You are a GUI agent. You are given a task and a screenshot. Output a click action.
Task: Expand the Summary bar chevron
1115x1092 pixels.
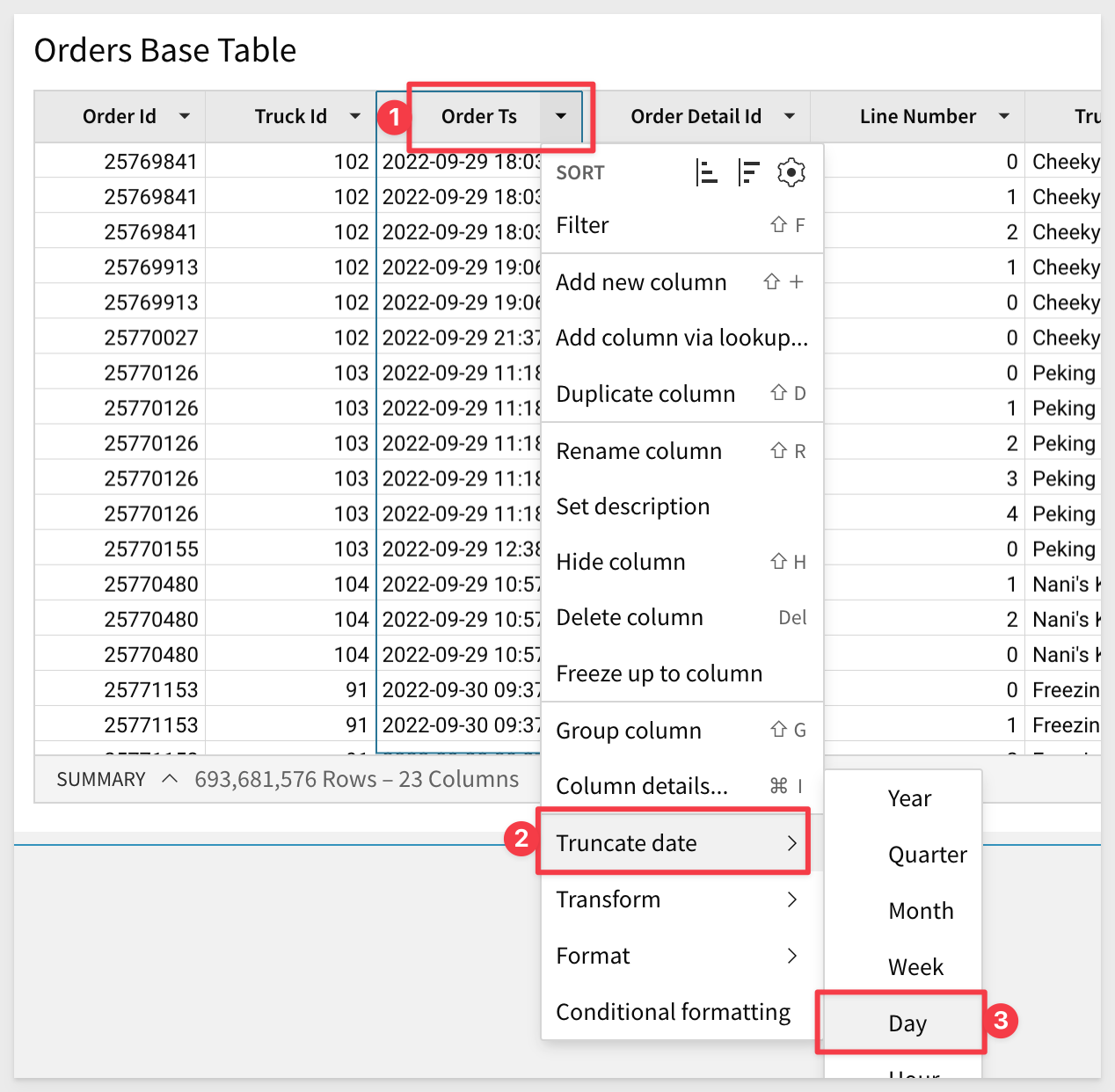(x=170, y=780)
